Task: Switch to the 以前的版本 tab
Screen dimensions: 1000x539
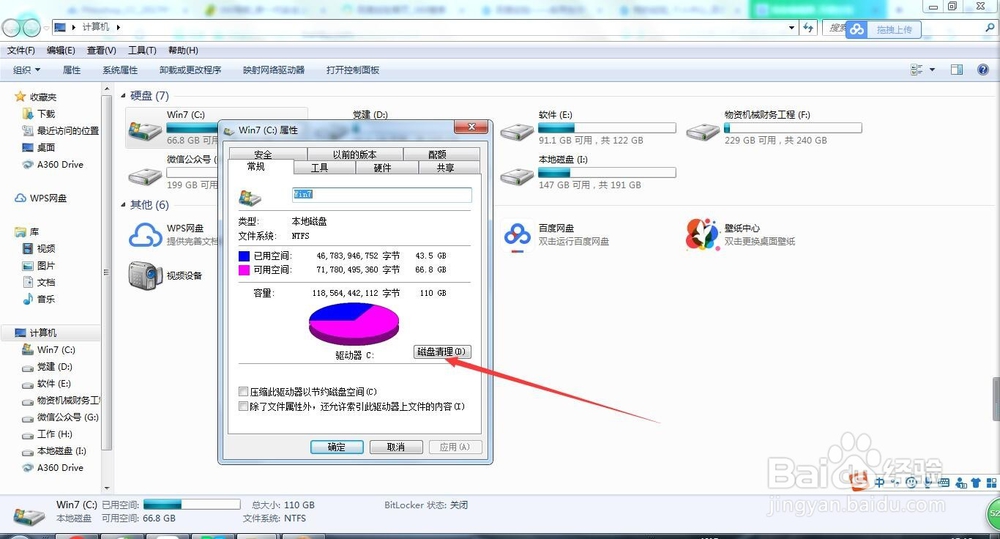Action: pyautogui.click(x=355, y=154)
